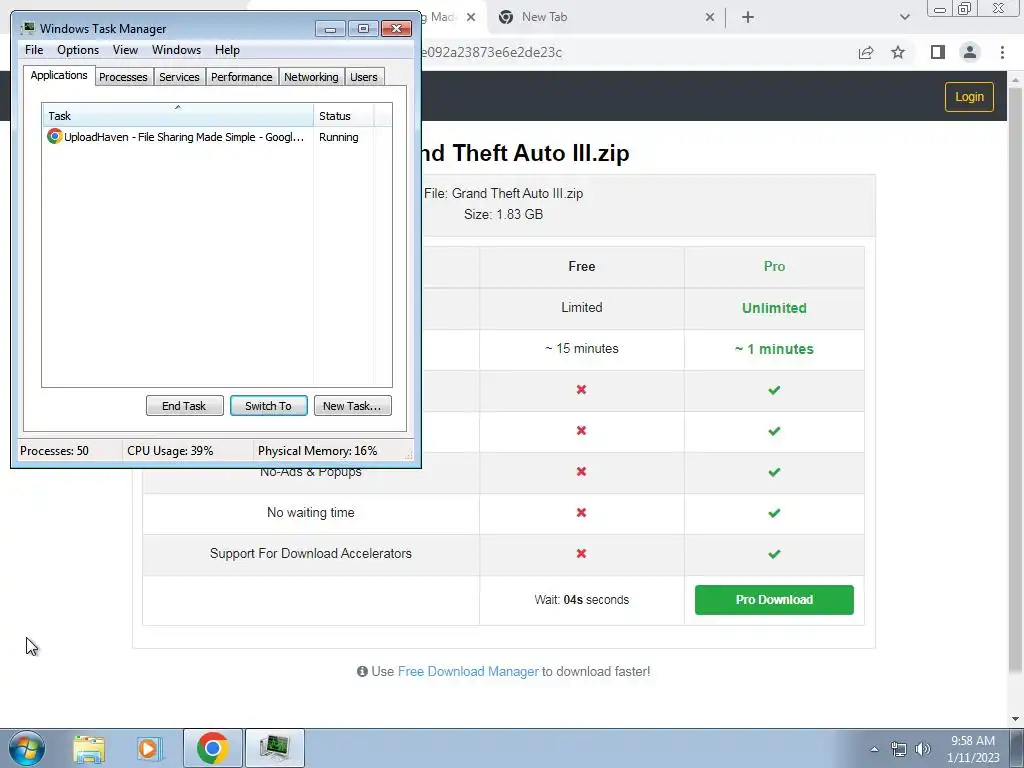Screen dimensions: 1024x768
Task: Click the Size: 1.83 GB text
Action: [503, 214]
